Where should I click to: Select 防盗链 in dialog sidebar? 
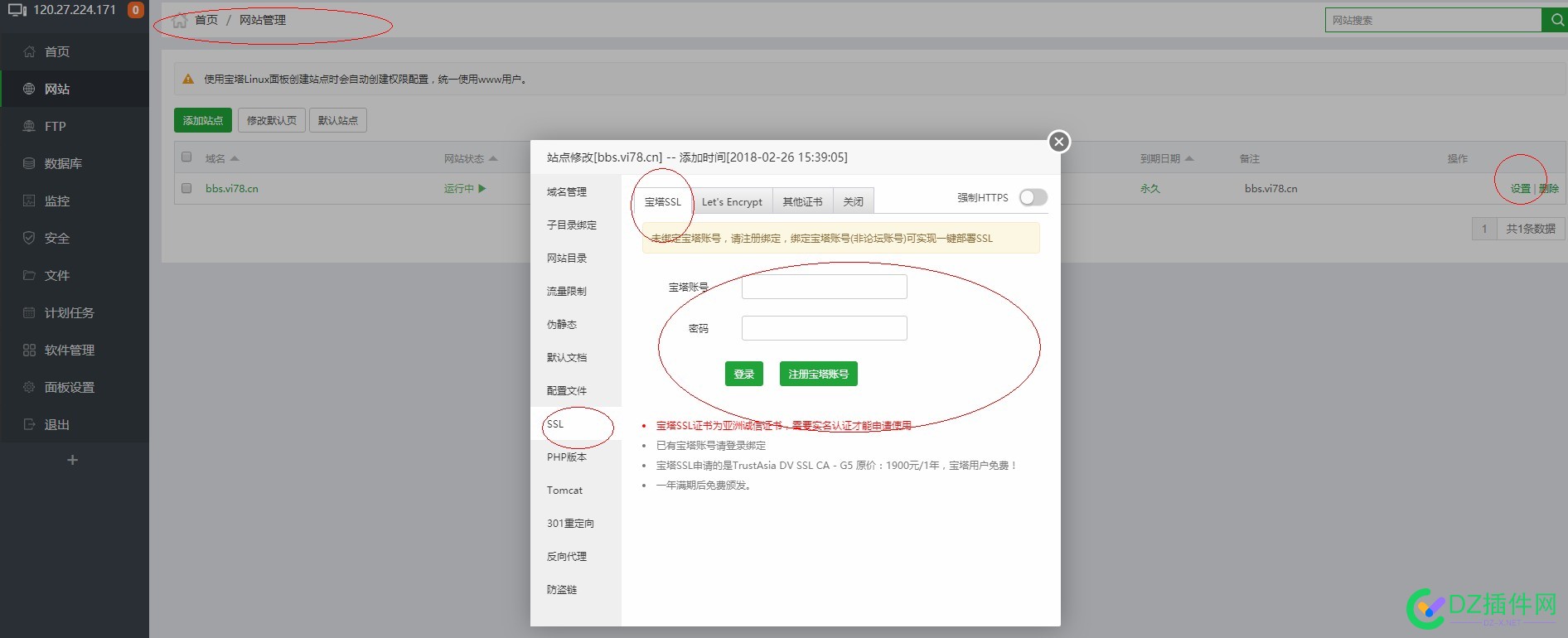click(x=576, y=589)
